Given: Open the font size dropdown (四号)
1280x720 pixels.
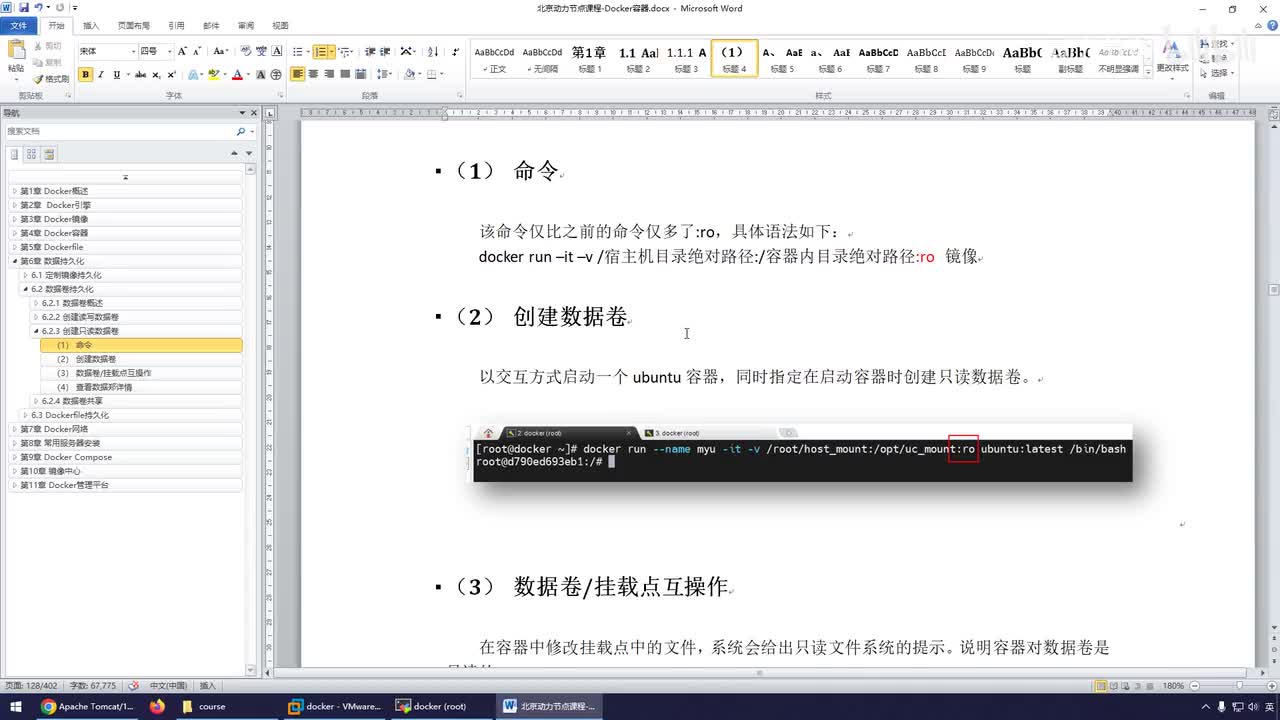Looking at the screenshot, I should coord(170,51).
